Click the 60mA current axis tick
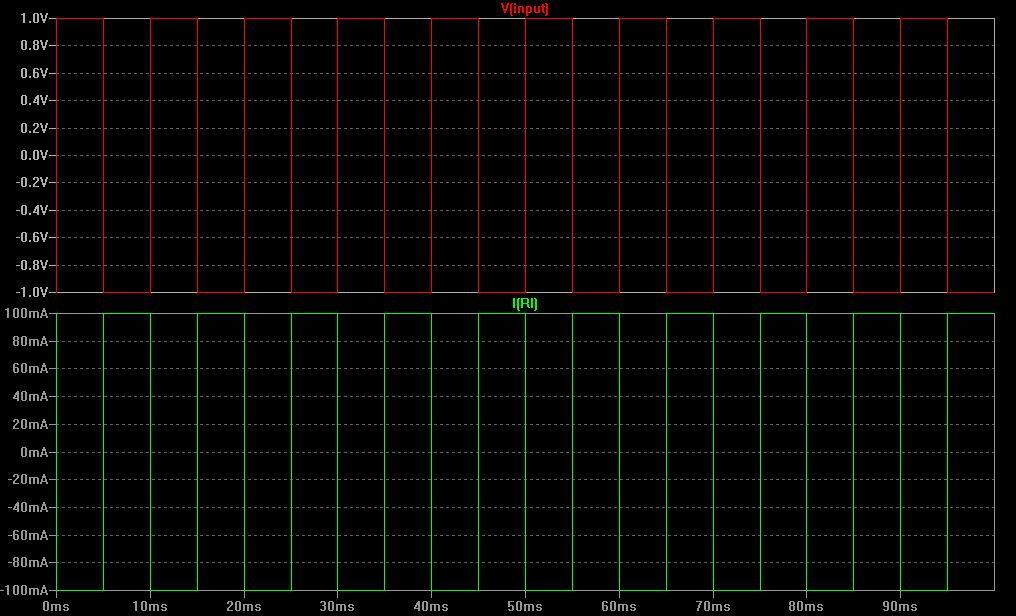This screenshot has width=1016, height=616. click(x=29, y=369)
